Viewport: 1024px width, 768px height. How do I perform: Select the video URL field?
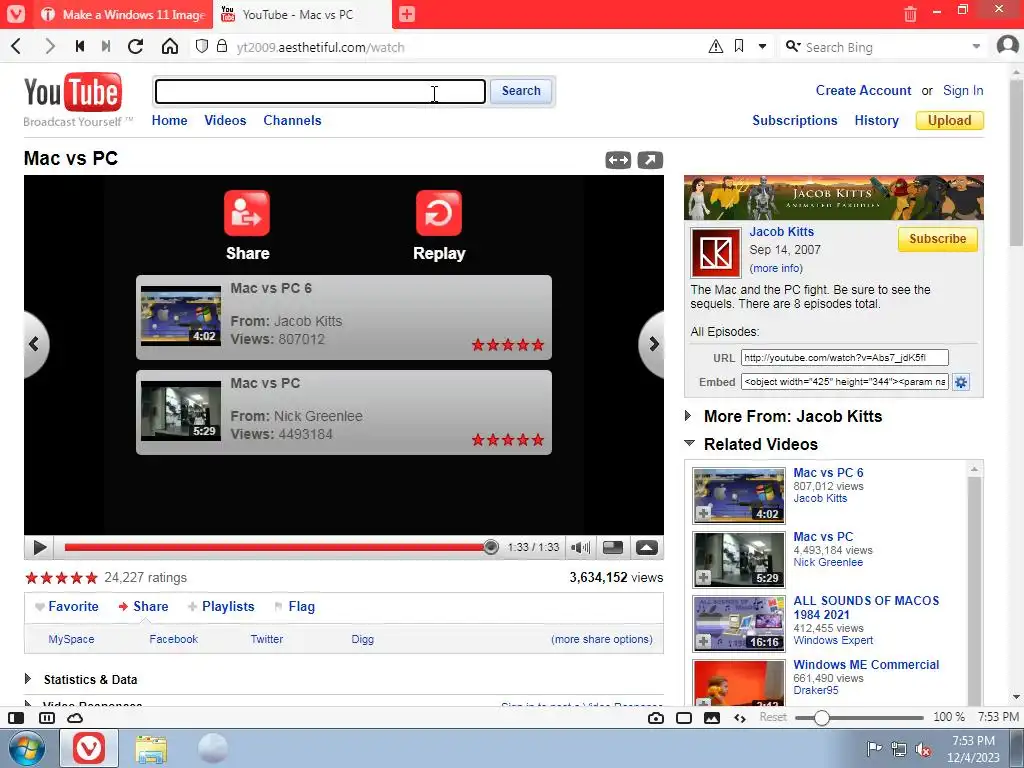point(844,357)
